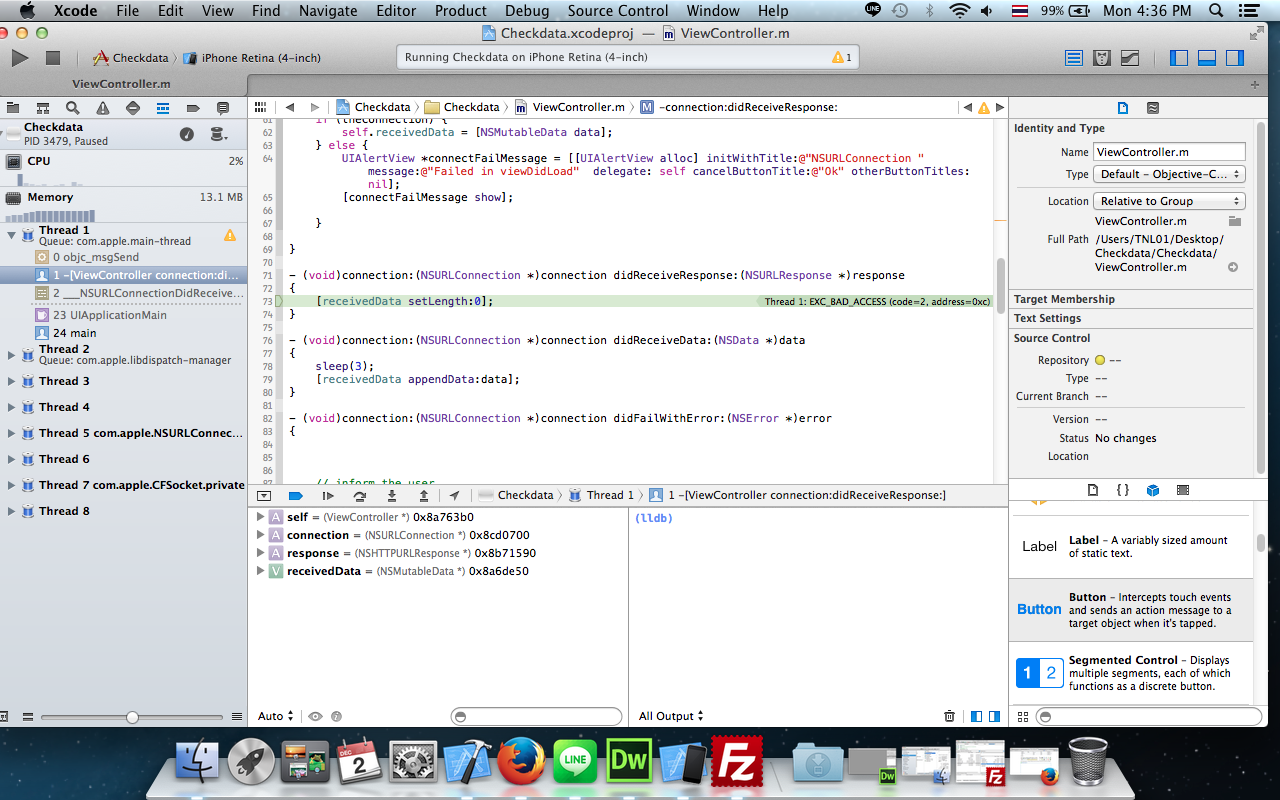Toggle breakpoints activation in debug bar
Viewport: 1280px width, 800px height.
[295, 495]
